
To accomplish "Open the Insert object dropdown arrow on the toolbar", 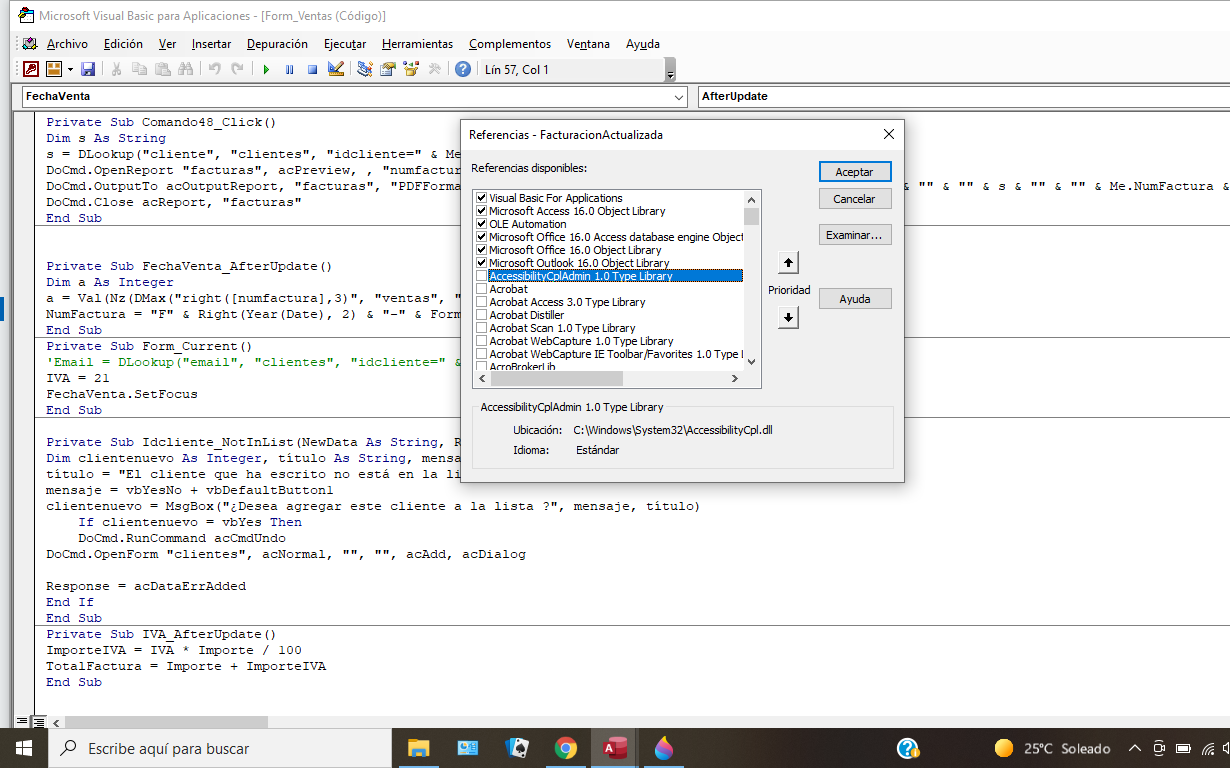I will (68, 69).
